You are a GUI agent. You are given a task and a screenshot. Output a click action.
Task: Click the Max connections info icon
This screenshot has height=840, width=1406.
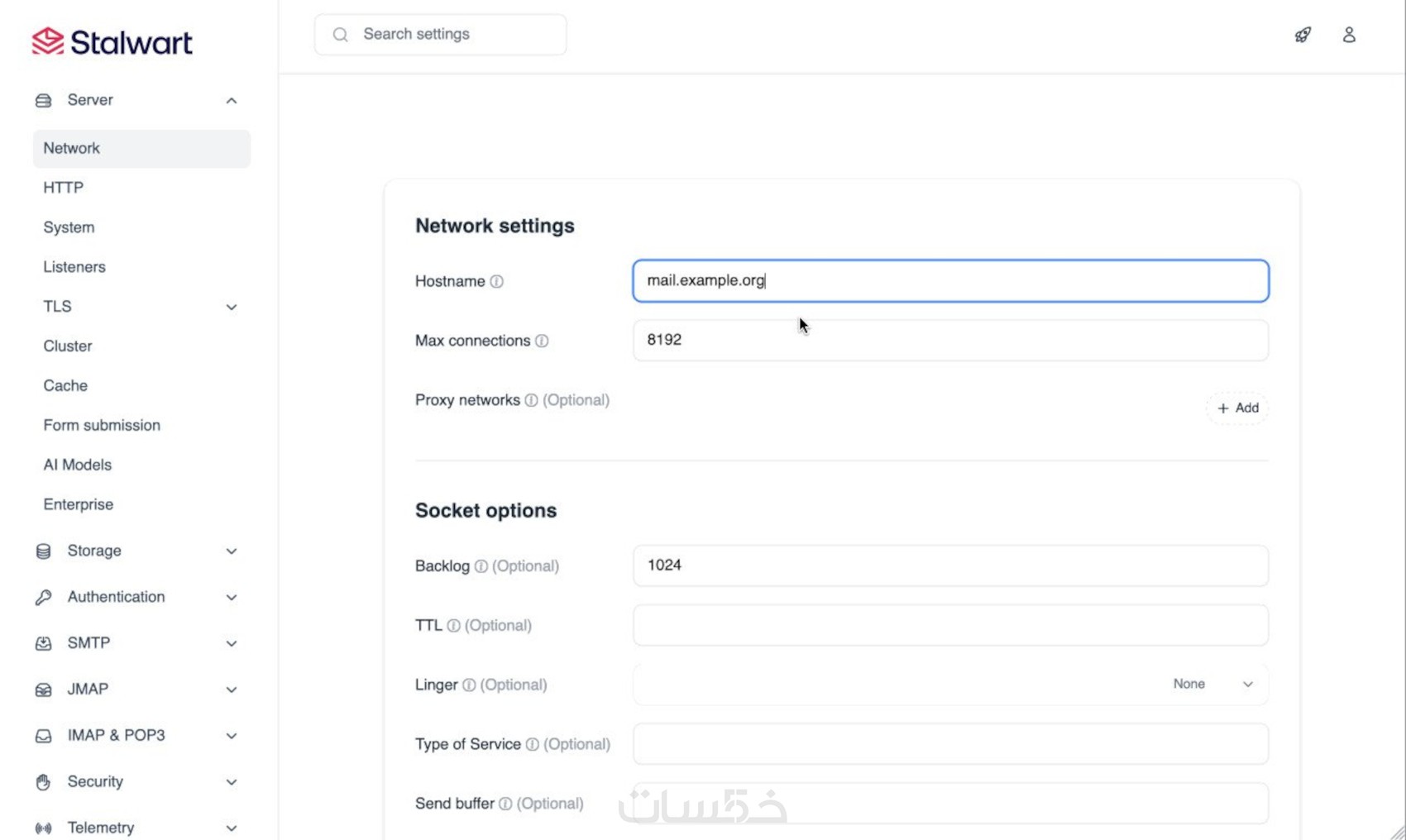click(x=542, y=341)
